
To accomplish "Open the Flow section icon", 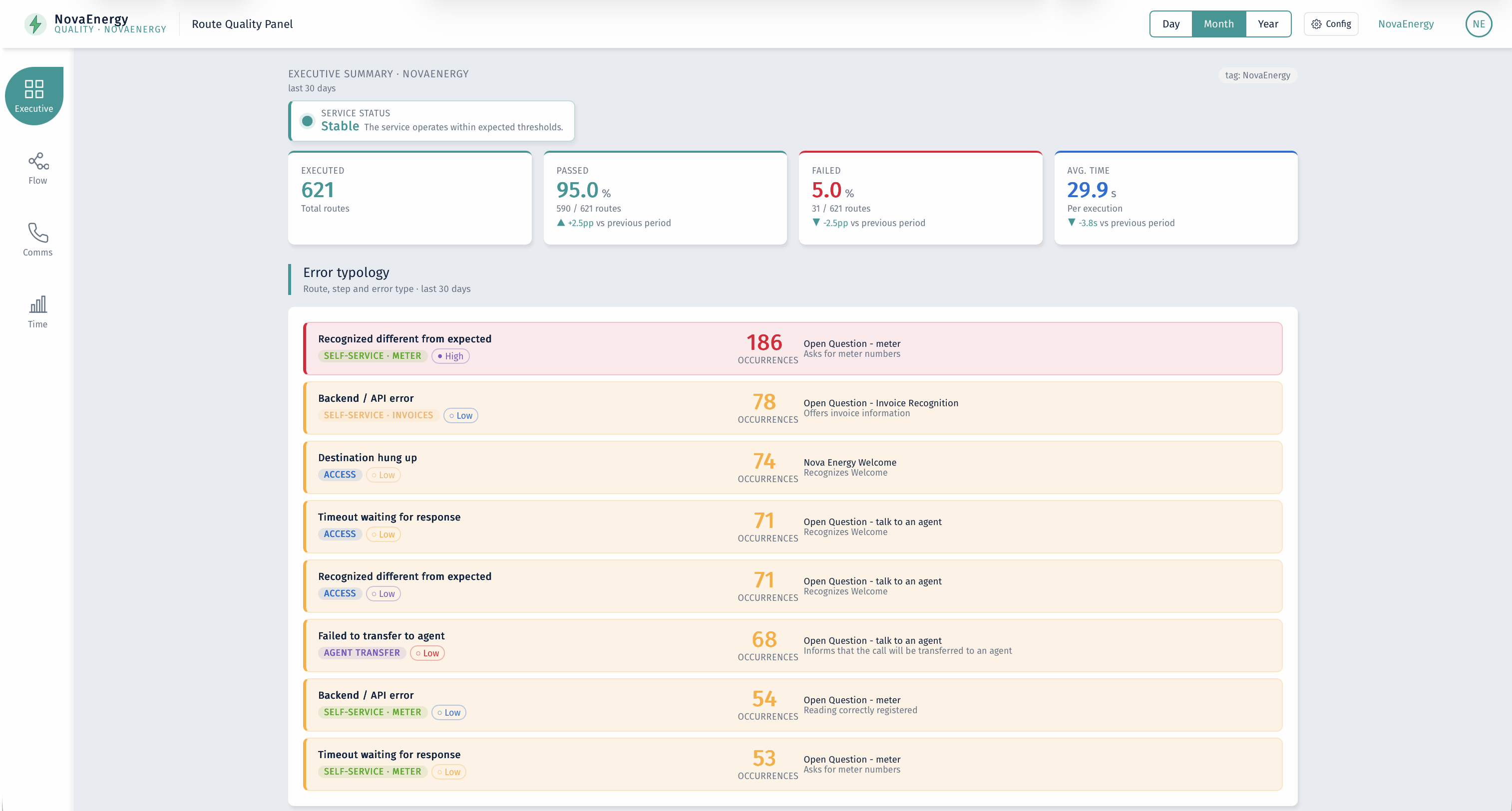I will tap(38, 161).
